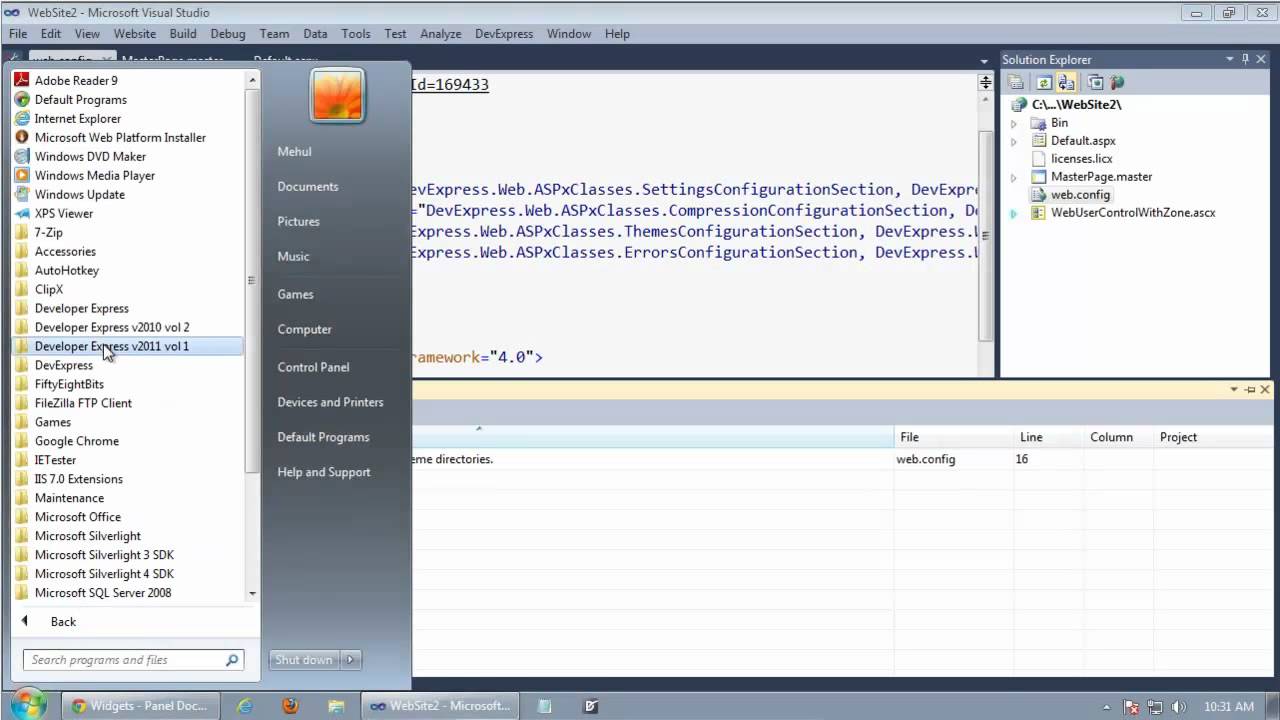Open the Team menu

pos(274,33)
